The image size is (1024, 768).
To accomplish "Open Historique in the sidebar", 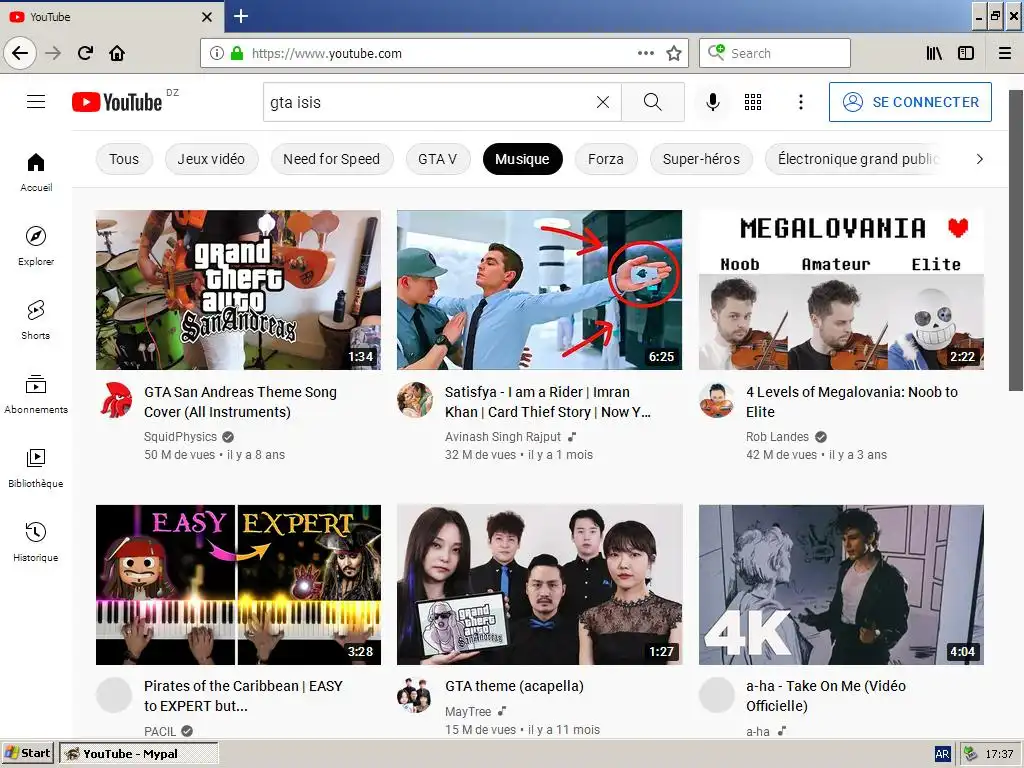I will (x=36, y=541).
